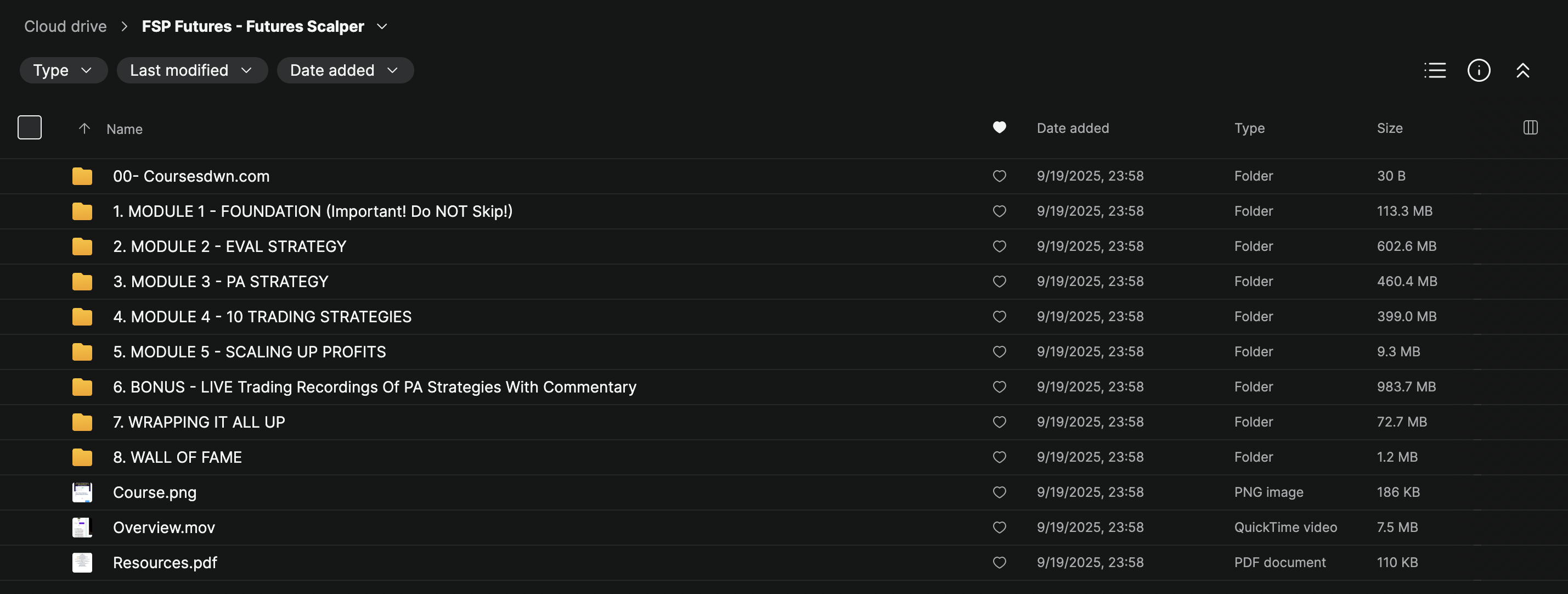The height and width of the screenshot is (594, 1568).
Task: Expand the Type filter dropdown
Action: coord(63,71)
